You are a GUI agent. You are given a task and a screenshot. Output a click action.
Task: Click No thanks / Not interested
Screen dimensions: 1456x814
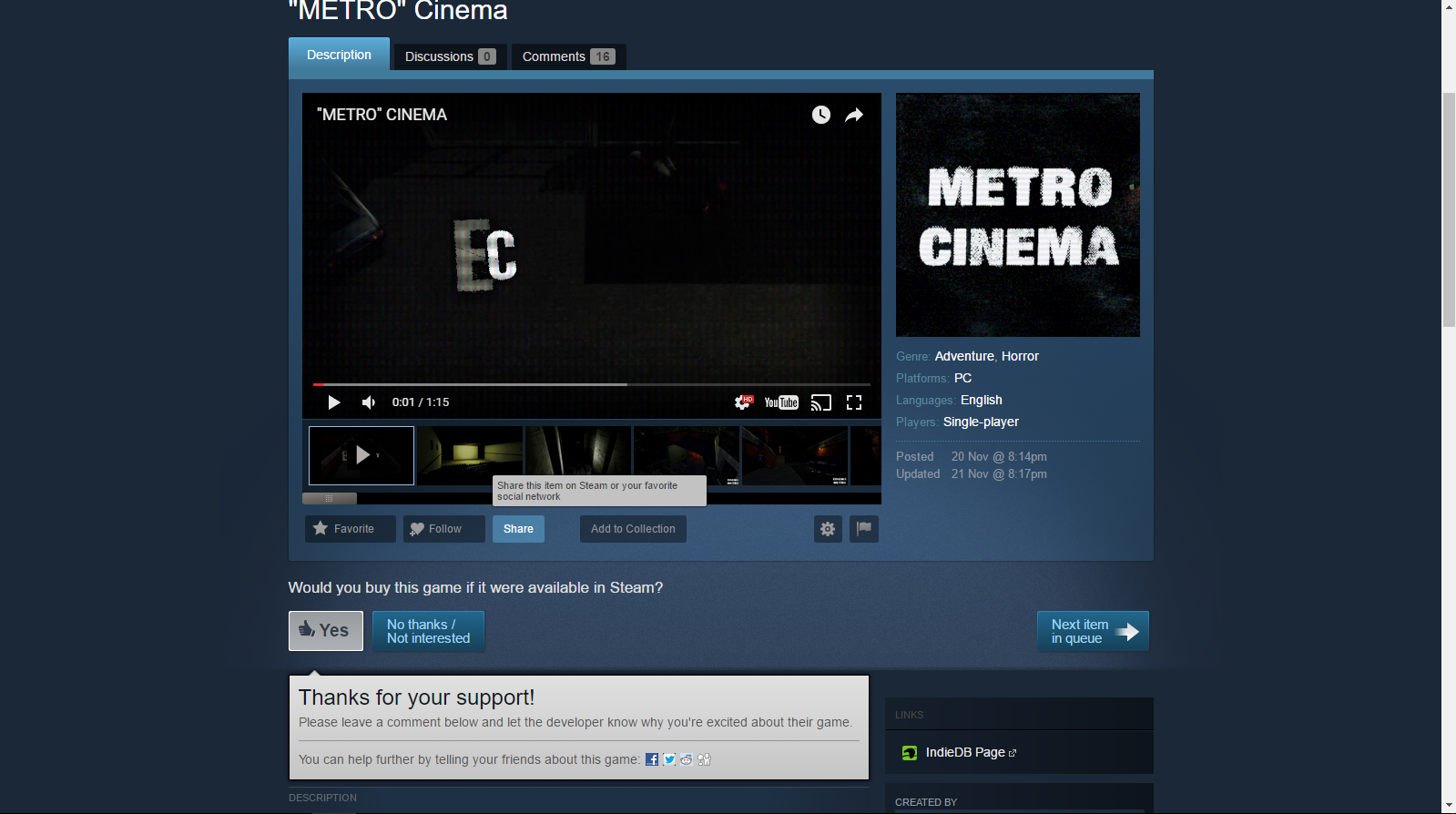[x=428, y=631]
